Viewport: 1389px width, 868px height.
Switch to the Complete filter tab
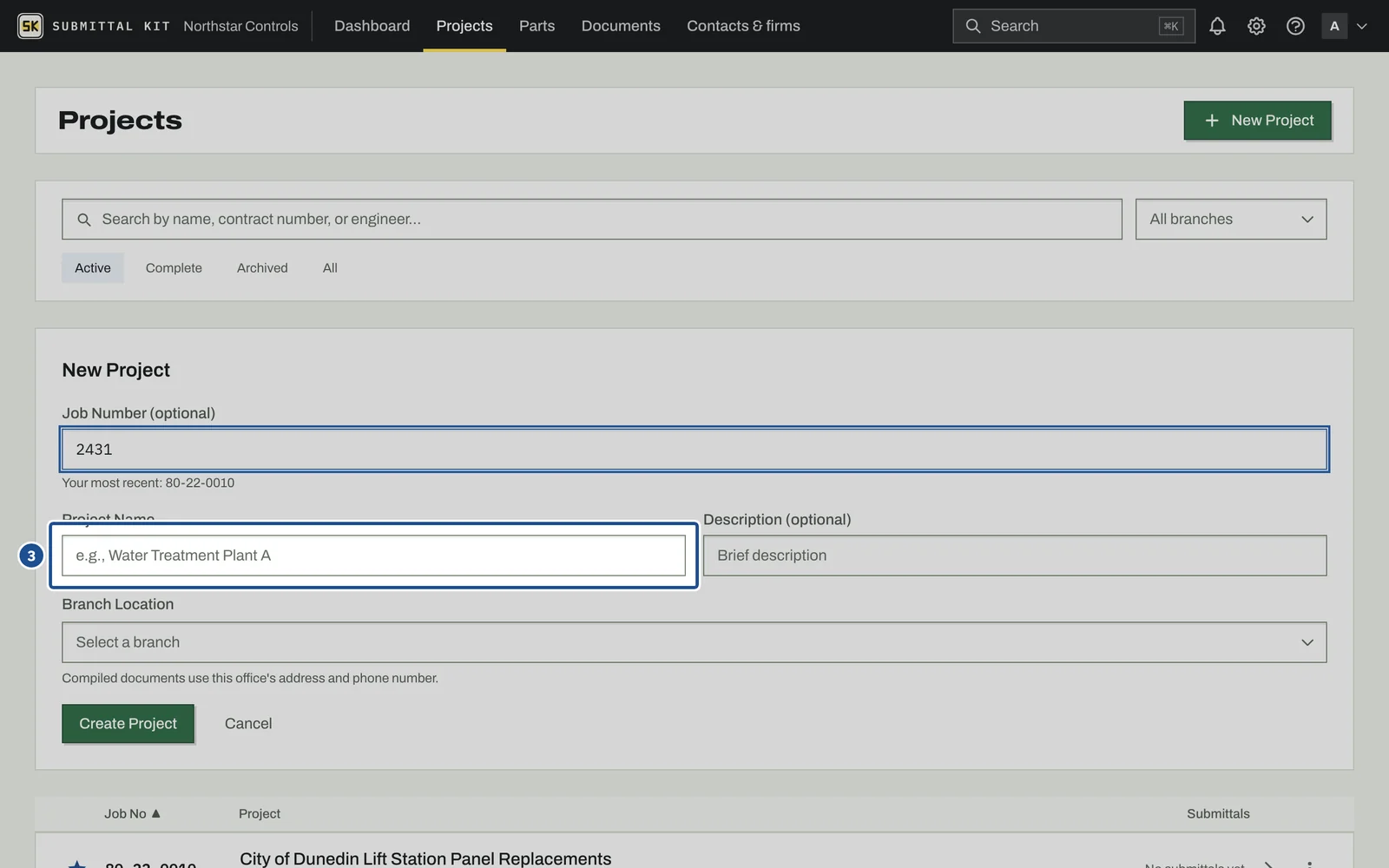coord(174,268)
